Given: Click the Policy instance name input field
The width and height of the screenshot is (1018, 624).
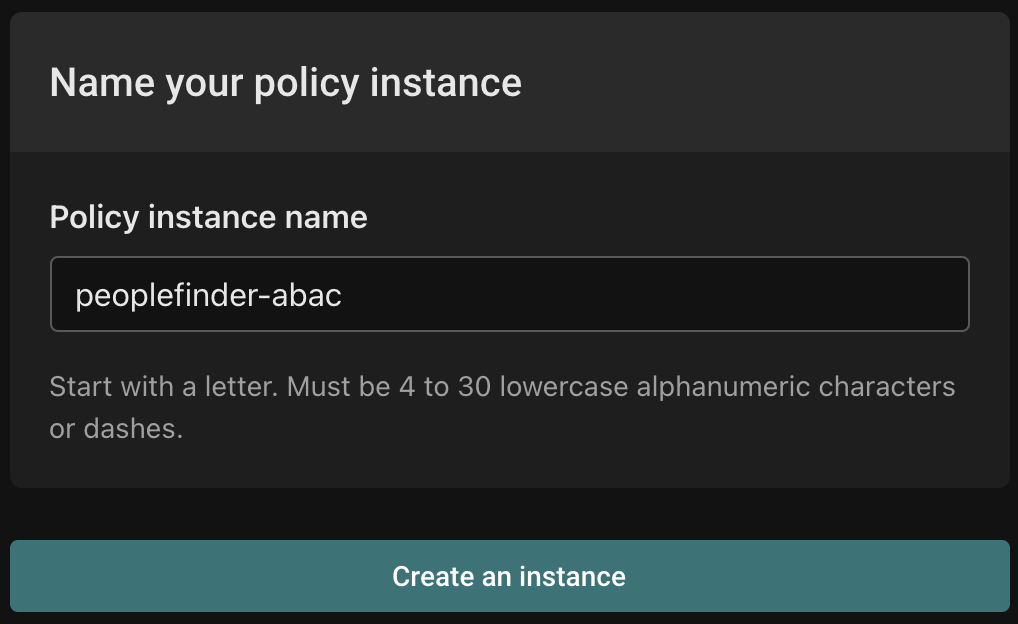Looking at the screenshot, I should (x=509, y=294).
